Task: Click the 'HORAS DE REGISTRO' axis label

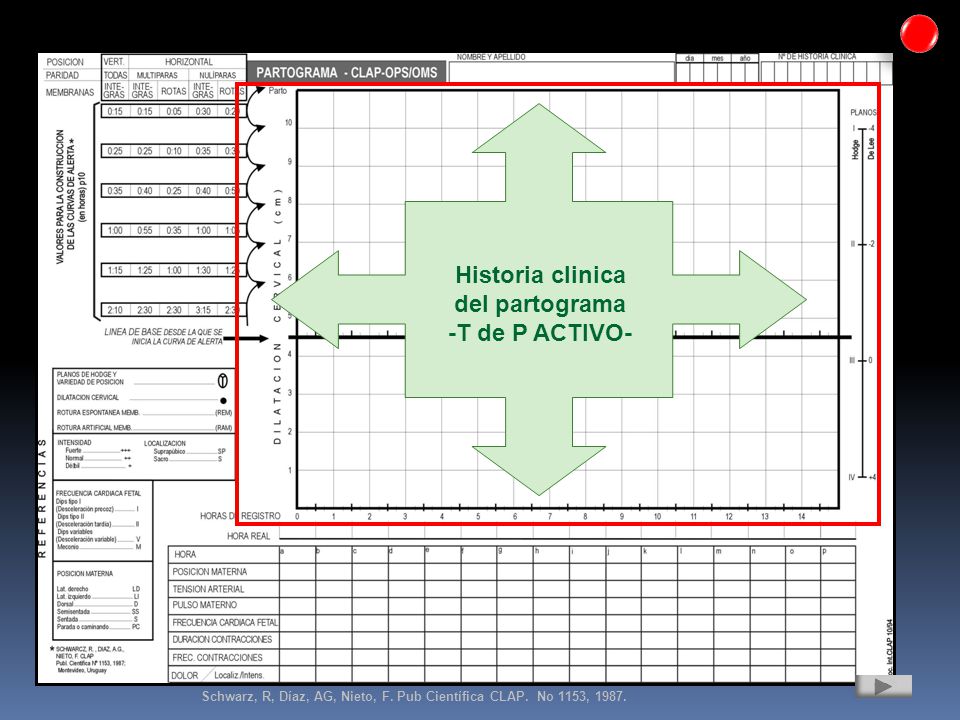Action: (x=240, y=516)
